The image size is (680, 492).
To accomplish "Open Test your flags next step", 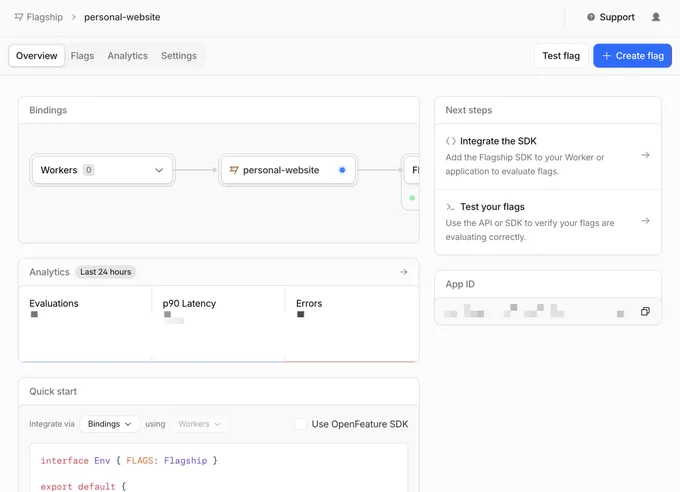I will click(x=548, y=222).
